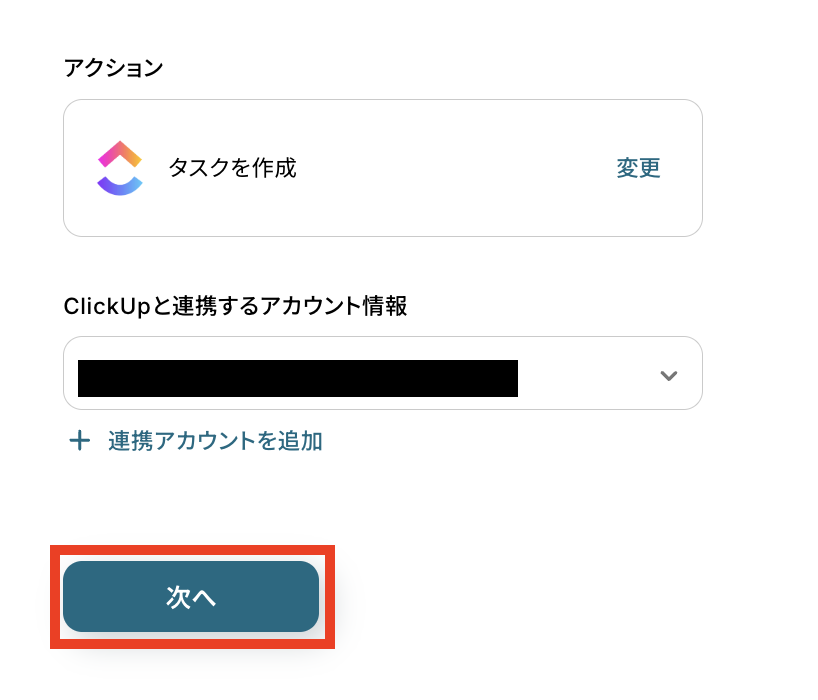This screenshot has width=818, height=700.
Task: Click the タスクを作成 action title
Action: (x=232, y=168)
